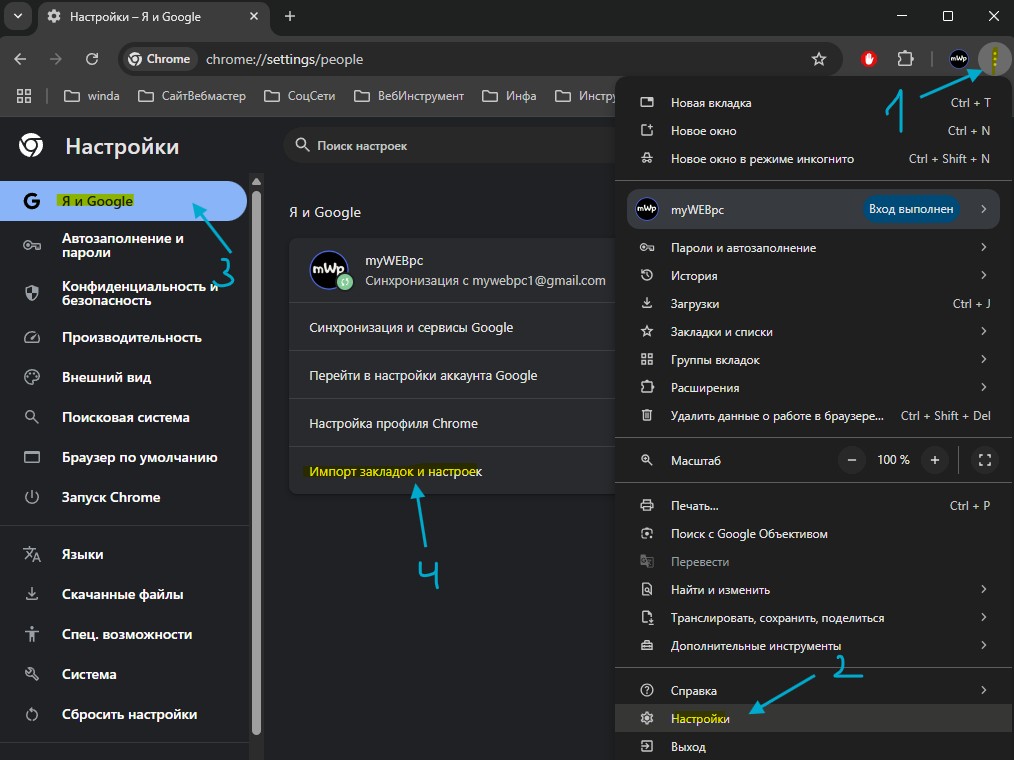Screen dimensions: 1014x760
Task: Go back to the previous page
Action: (20, 59)
